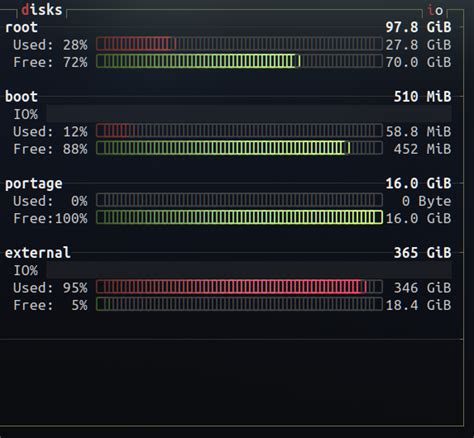Click the external Used 95% bar
The image size is (474, 438).
pos(239,287)
